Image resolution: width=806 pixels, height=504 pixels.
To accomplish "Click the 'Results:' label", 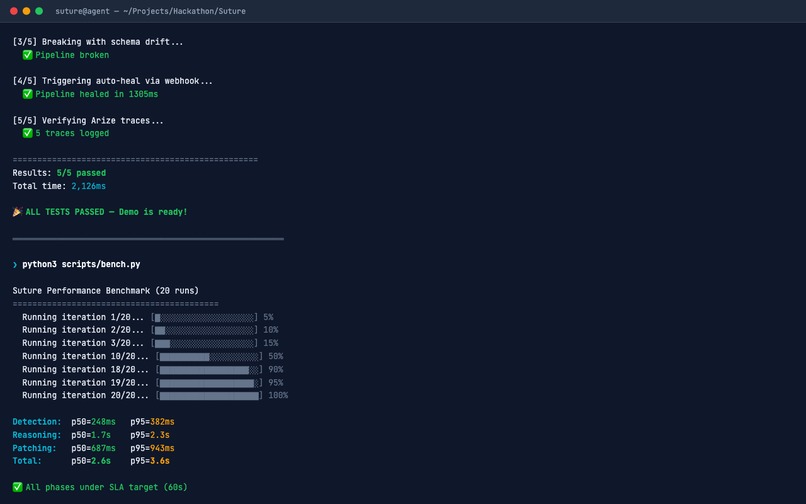I will [32, 173].
